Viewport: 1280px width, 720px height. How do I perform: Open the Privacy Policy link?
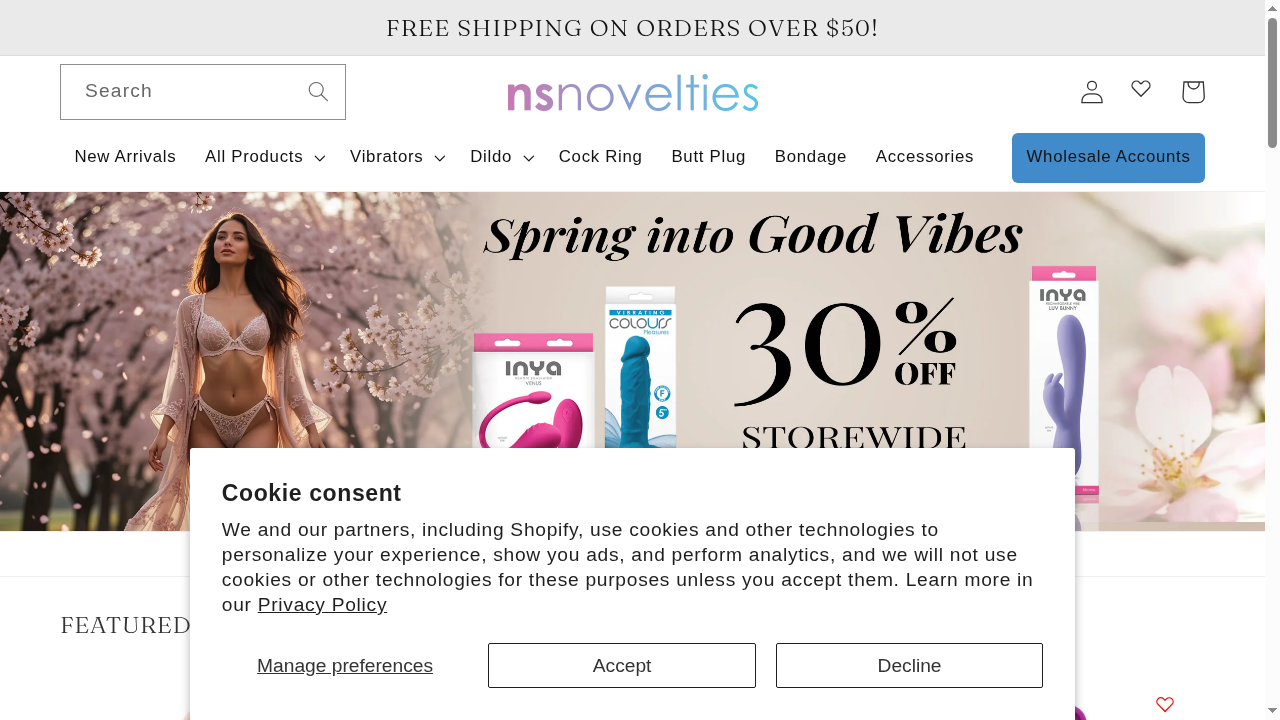pyautogui.click(x=321, y=604)
